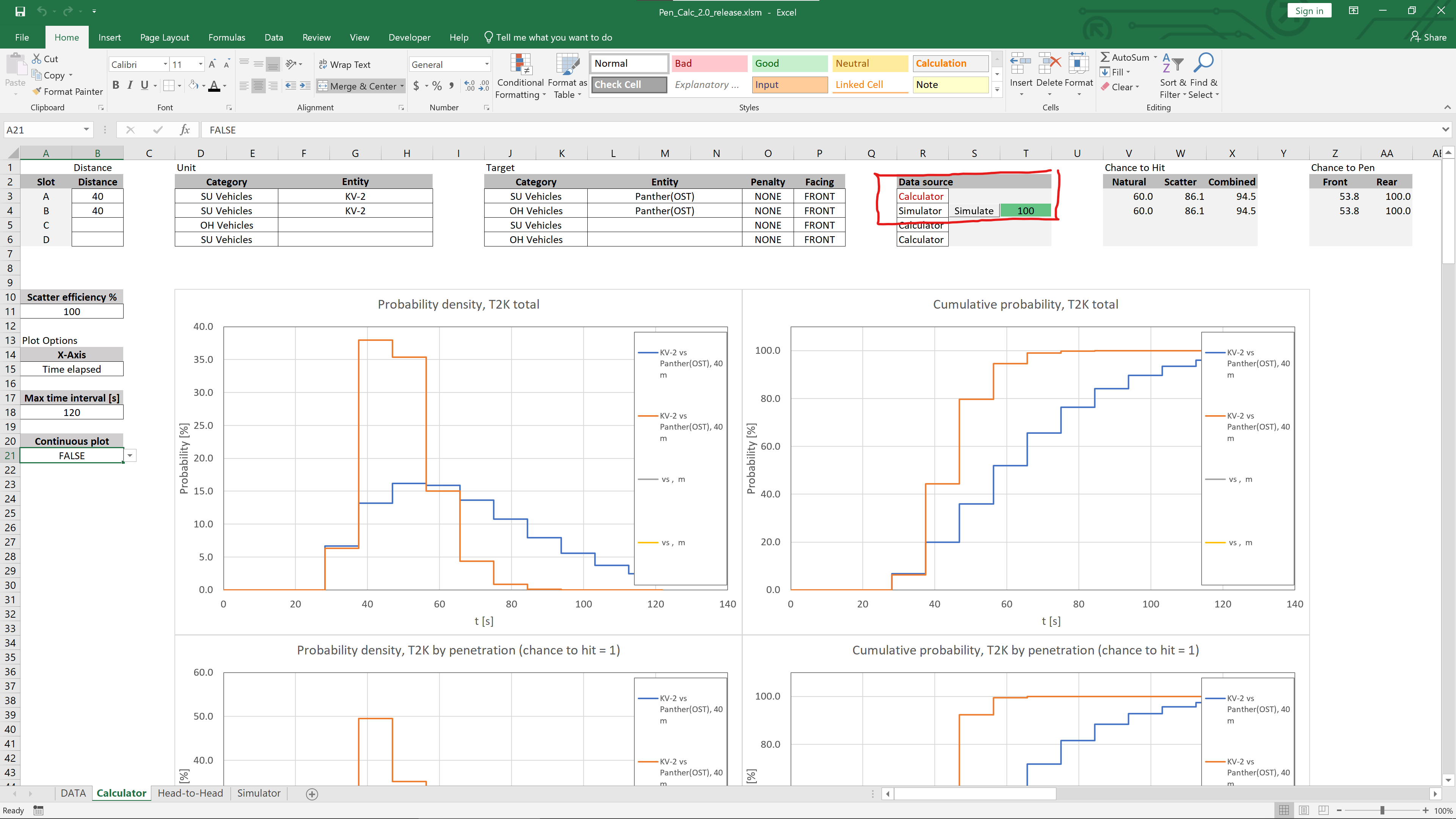This screenshot has height=819, width=1456.
Task: Open the Sort & Filter menu
Action: tap(1173, 77)
